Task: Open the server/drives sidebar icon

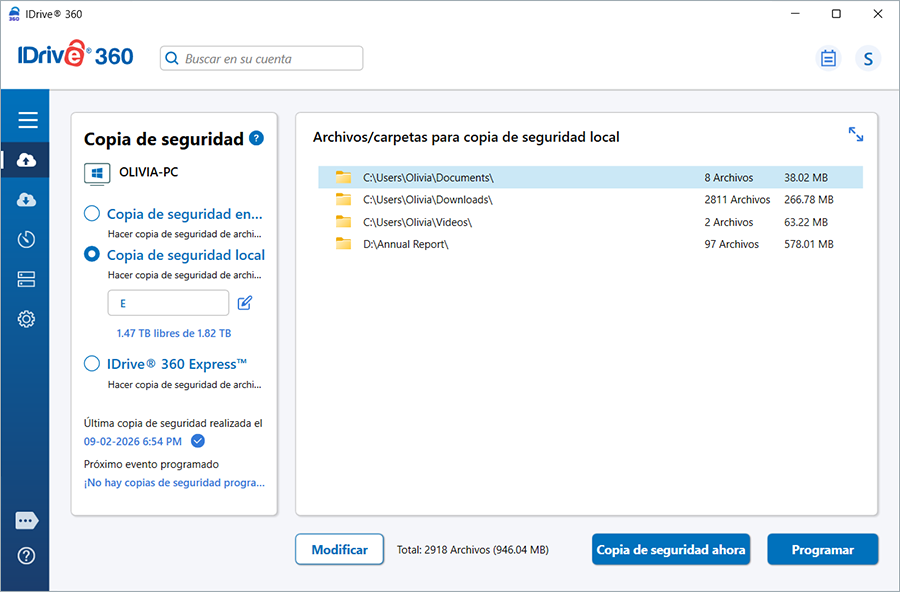Action: pyautogui.click(x=27, y=280)
